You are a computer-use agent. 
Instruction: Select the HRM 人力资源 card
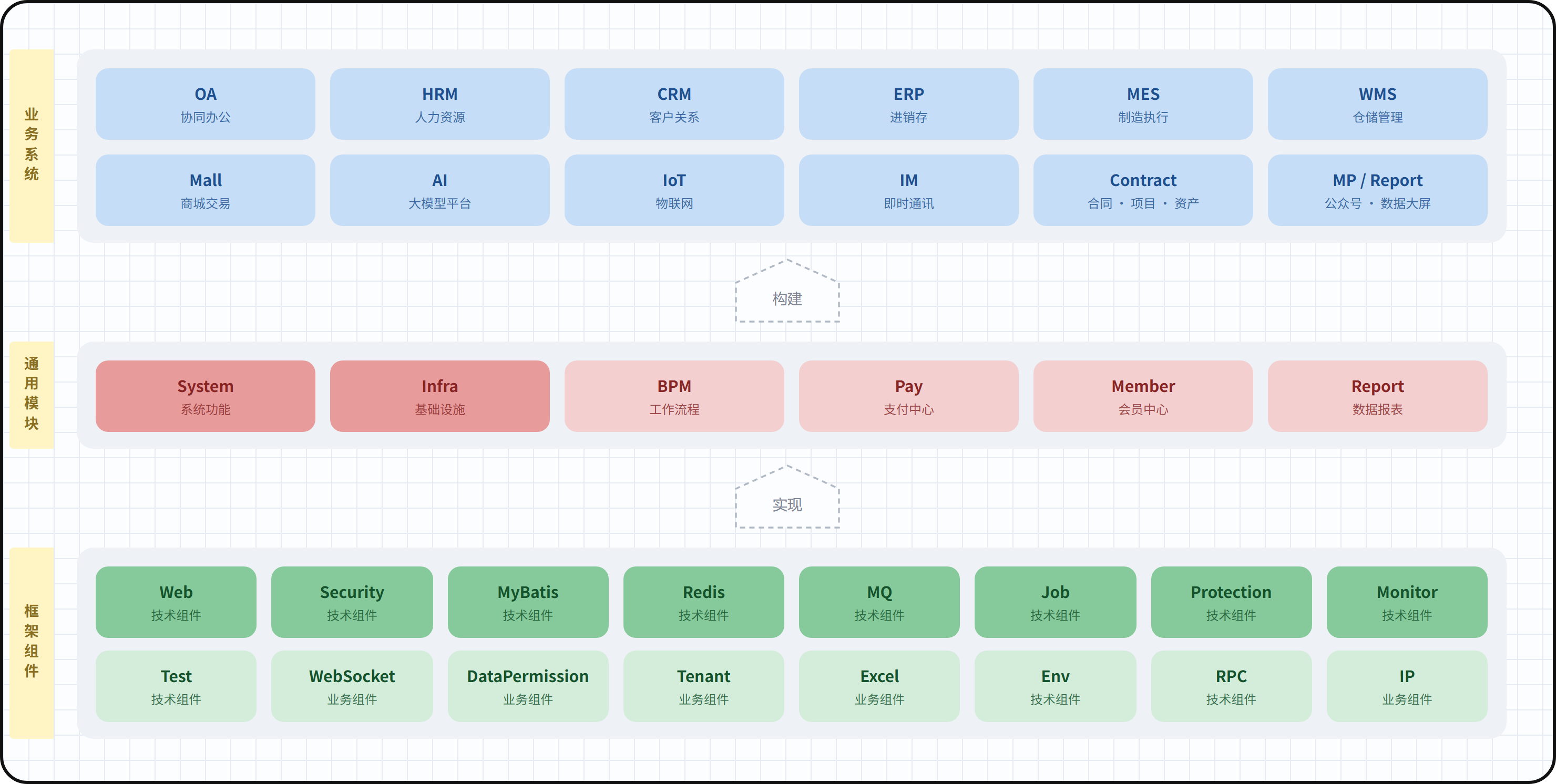pyautogui.click(x=440, y=104)
